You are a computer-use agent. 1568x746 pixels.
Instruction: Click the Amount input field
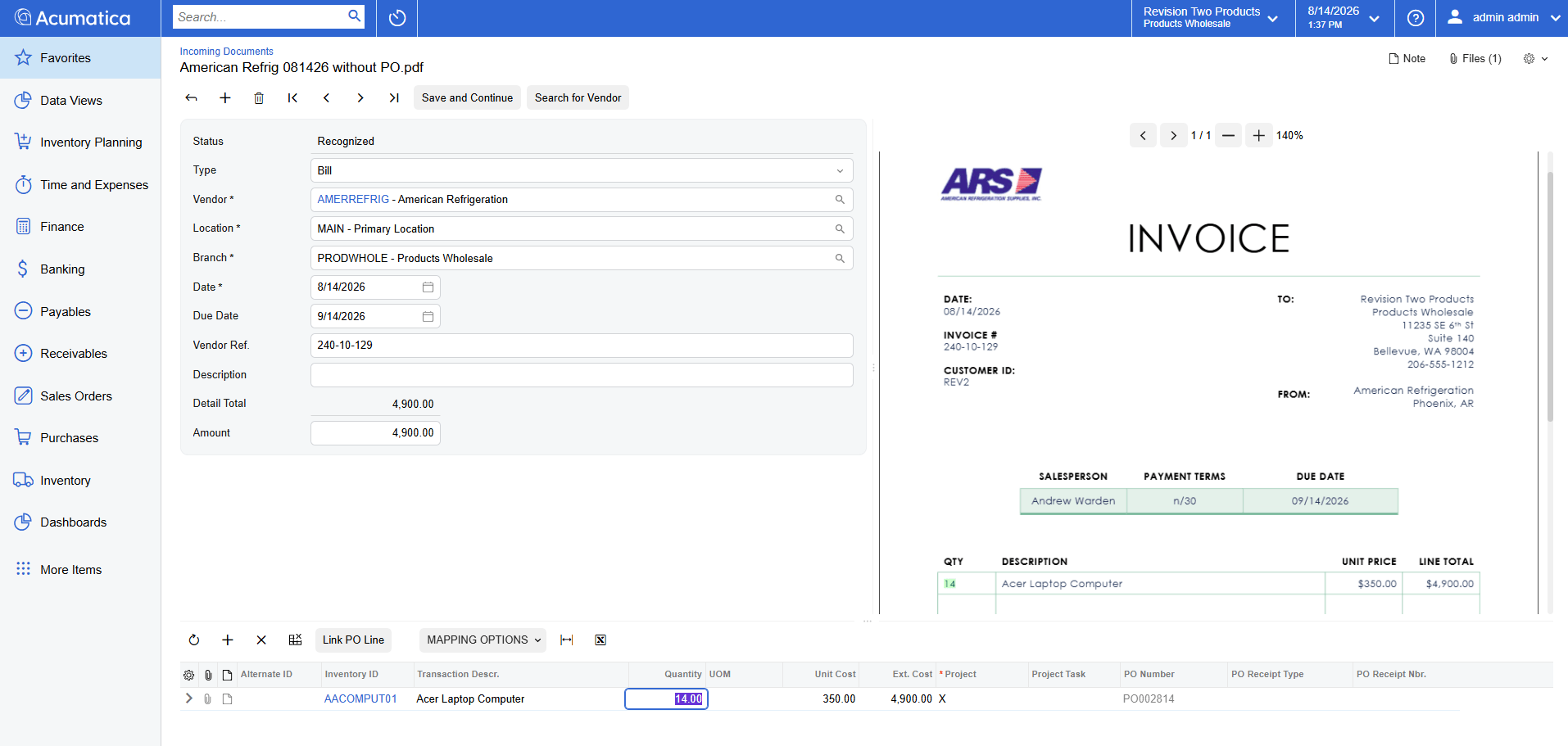point(375,433)
